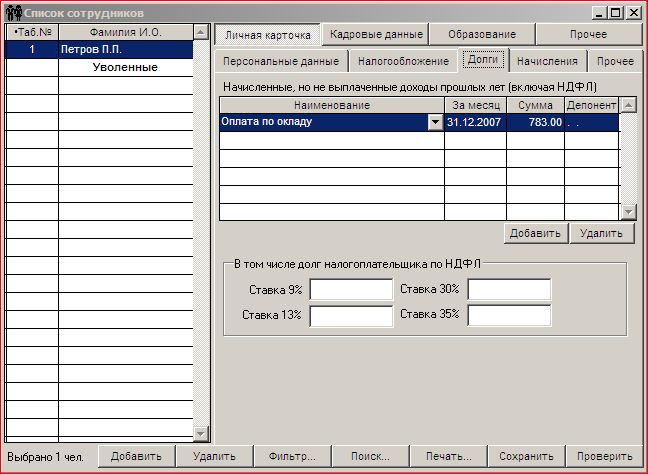Click the Поиск... button
Viewport: 648px width, 474px height.
coord(370,456)
